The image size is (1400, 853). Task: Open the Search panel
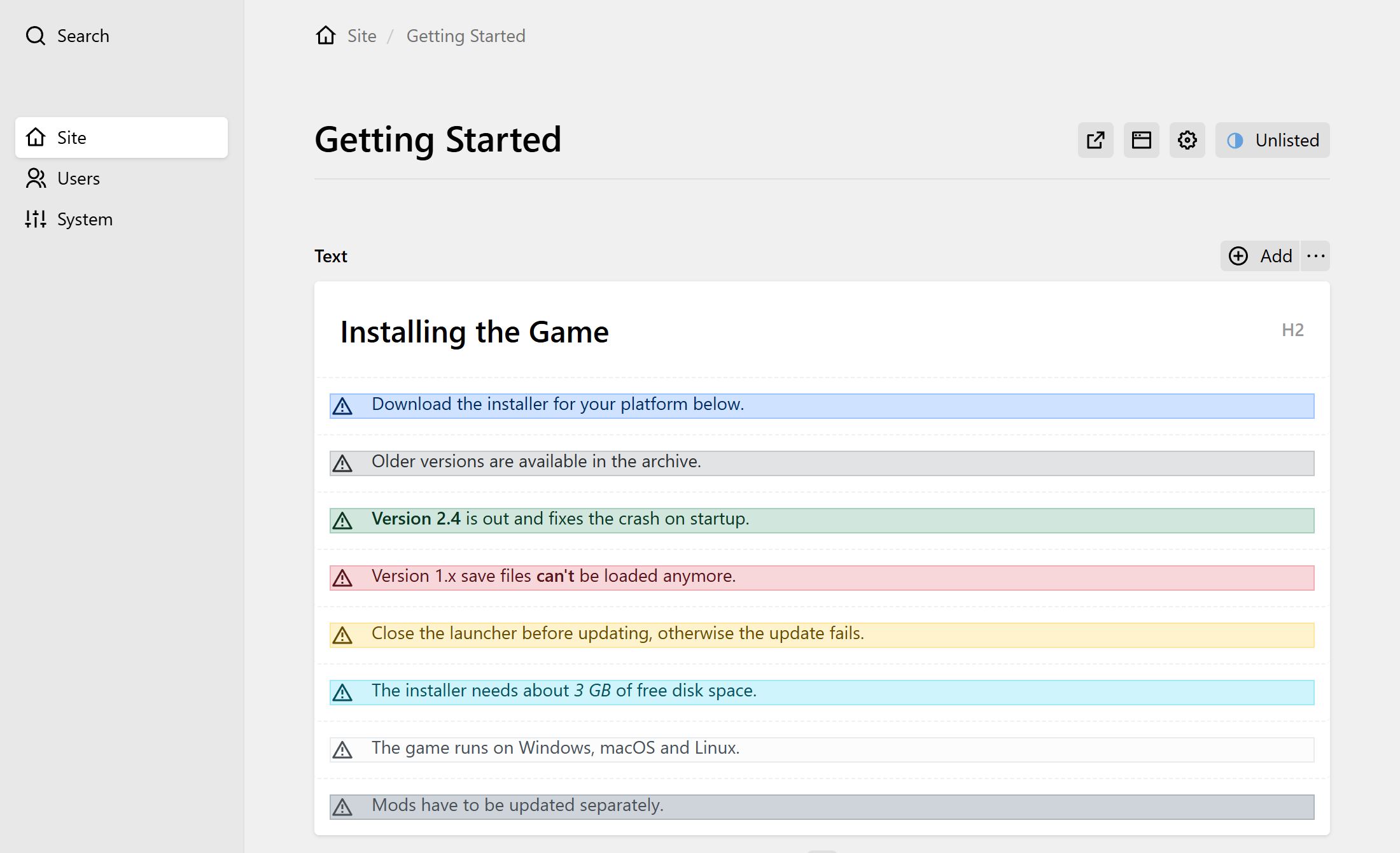67,36
